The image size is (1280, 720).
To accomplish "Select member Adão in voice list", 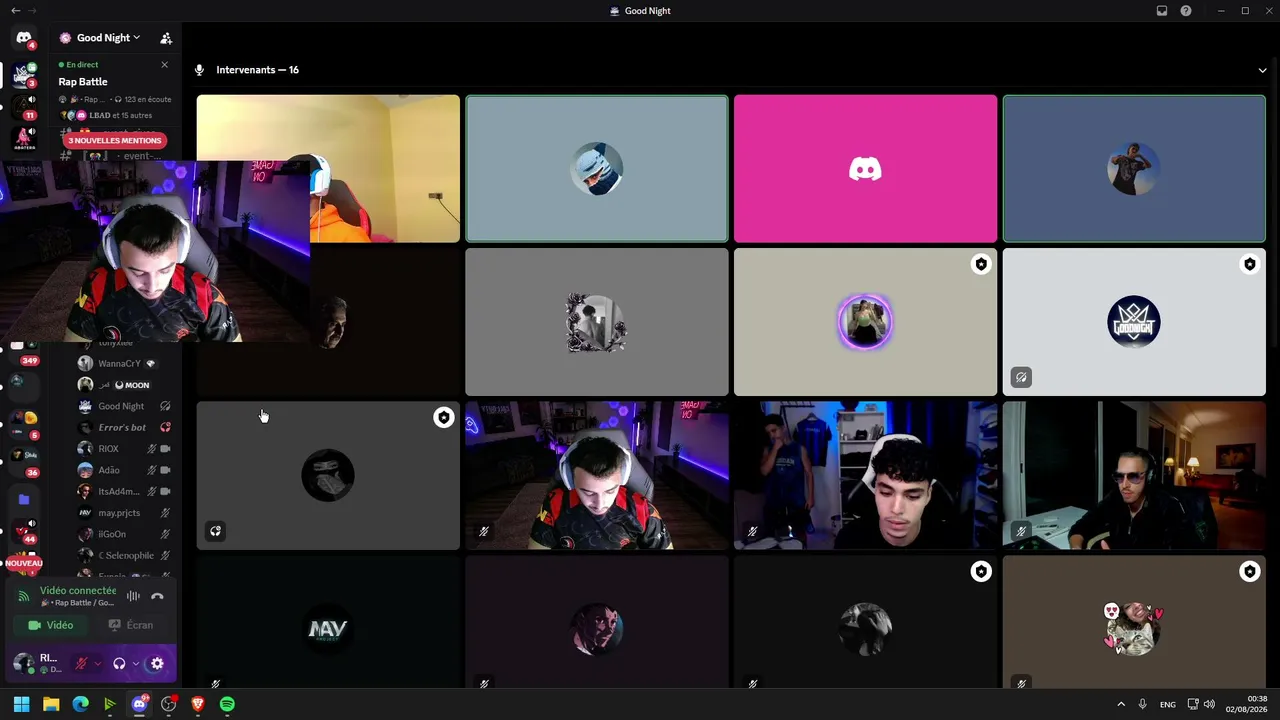I will [x=124, y=470].
